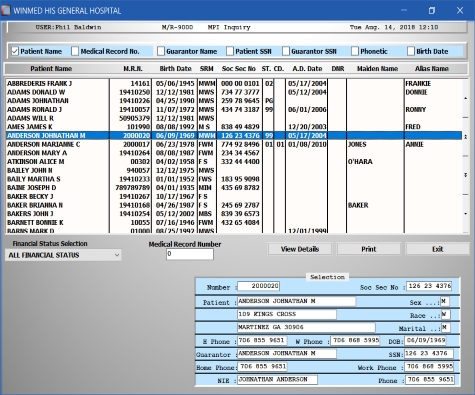This screenshot has width=475, height=395.
Task: Select patient ADAMS JOHNATHAN row
Action: click(x=233, y=101)
